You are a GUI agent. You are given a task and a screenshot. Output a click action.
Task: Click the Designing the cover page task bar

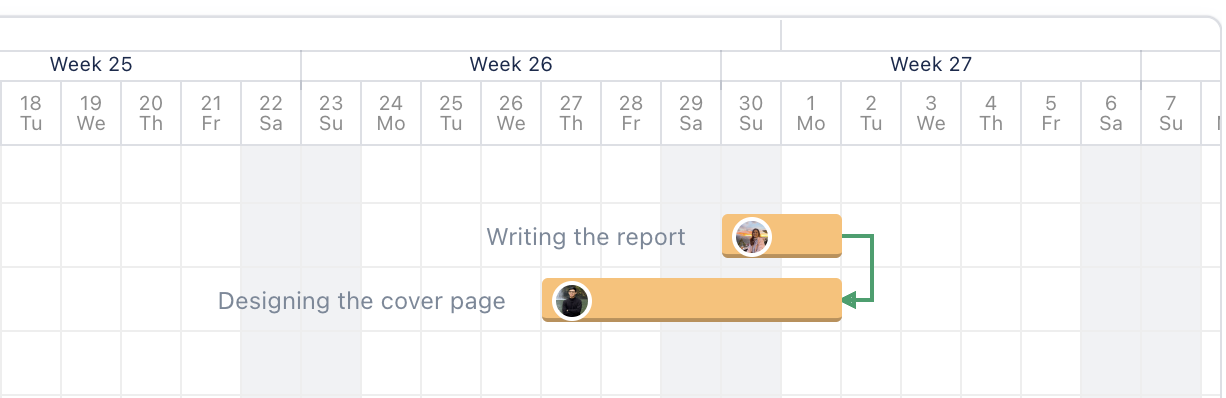692,300
